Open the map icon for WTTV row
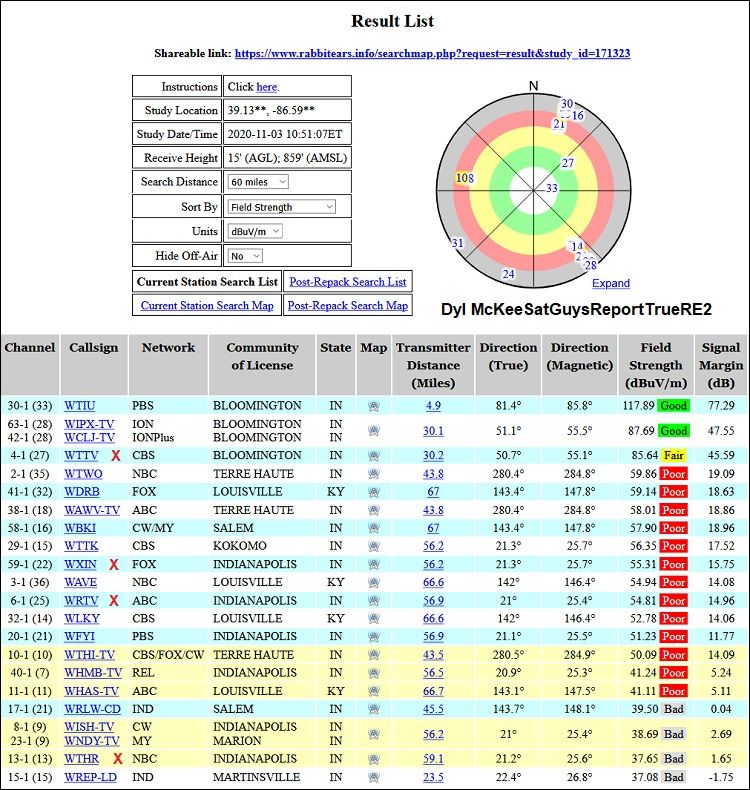Viewport: 750px width, 790px height. (373, 455)
